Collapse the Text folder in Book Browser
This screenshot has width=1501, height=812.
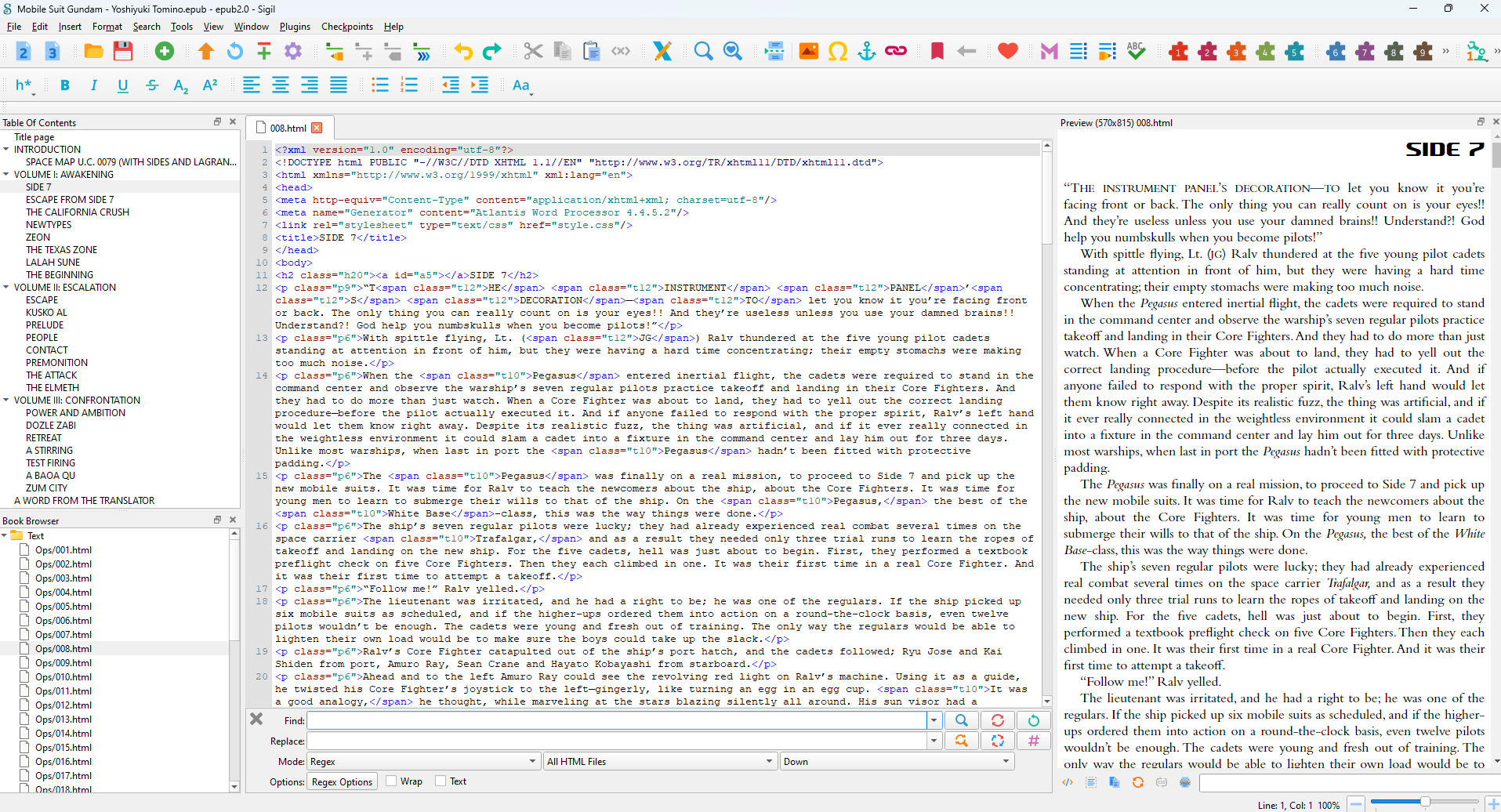point(5,535)
